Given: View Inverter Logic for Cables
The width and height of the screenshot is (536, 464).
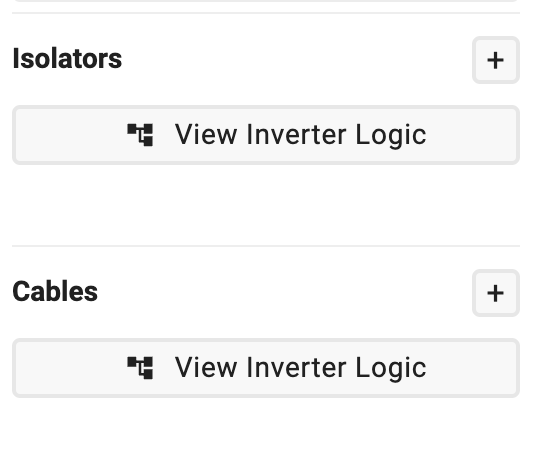Looking at the screenshot, I should coord(266,368).
